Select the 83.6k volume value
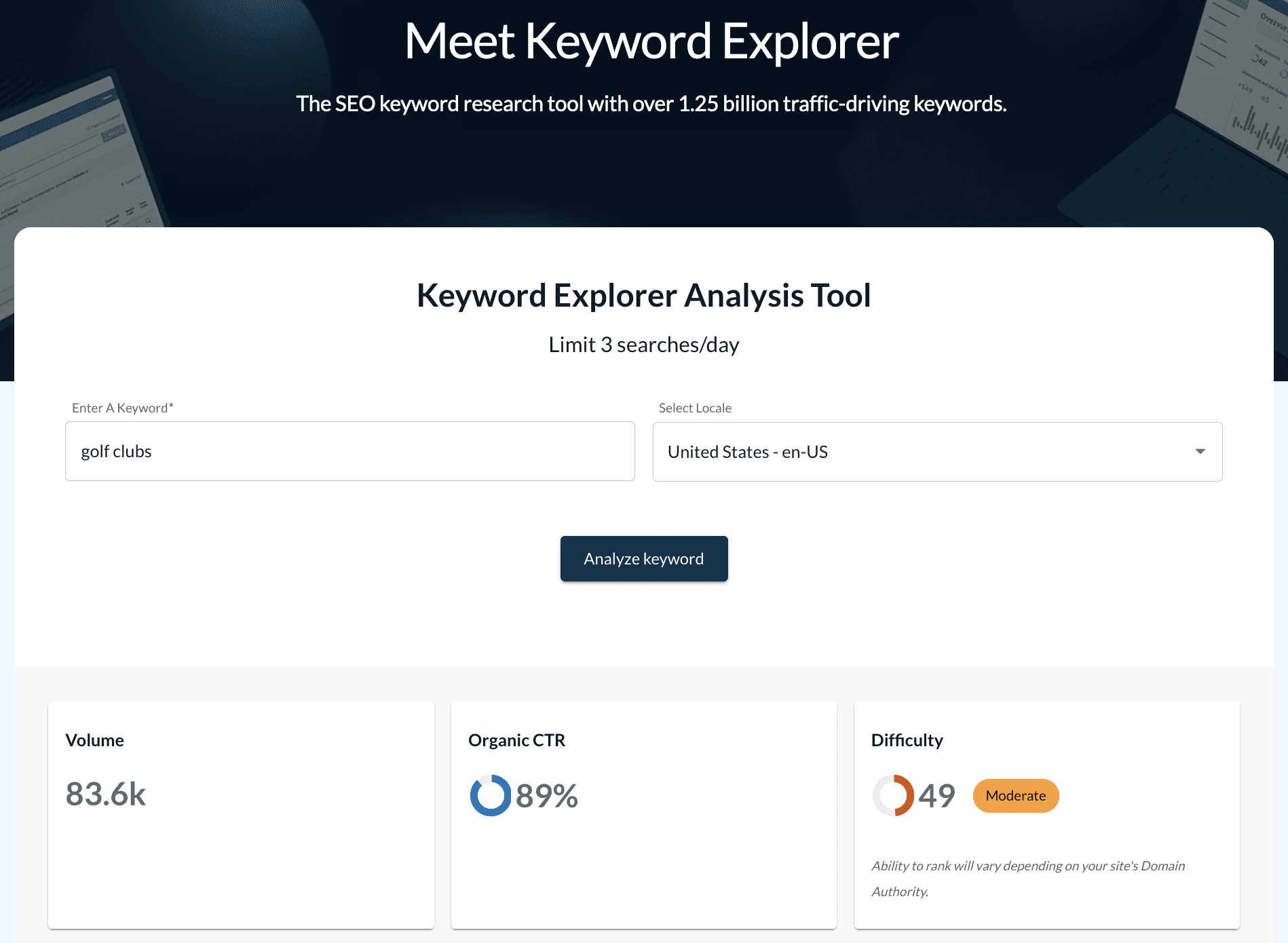The height and width of the screenshot is (943, 1288). click(106, 794)
